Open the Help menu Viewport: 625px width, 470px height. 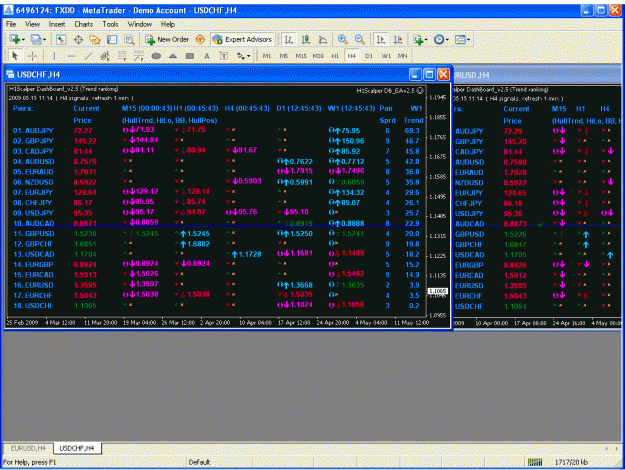(x=168, y=24)
